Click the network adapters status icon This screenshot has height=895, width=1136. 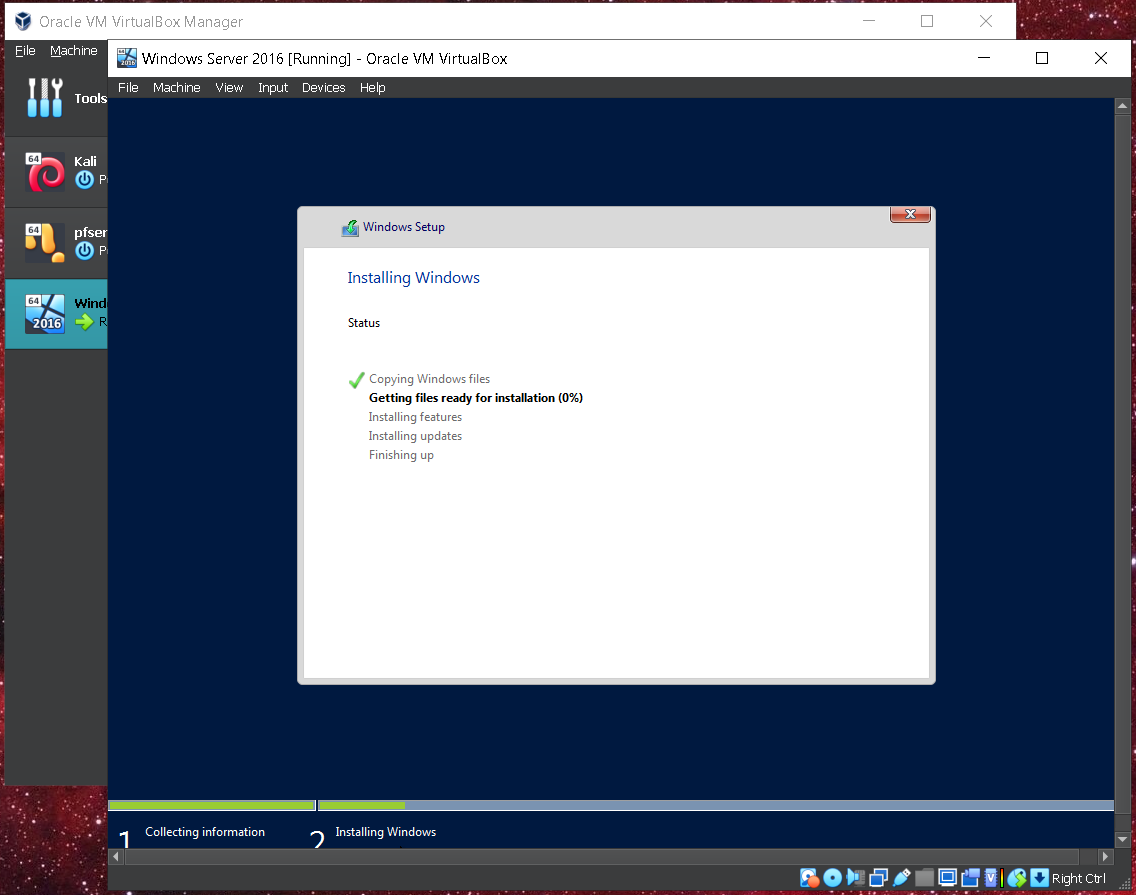point(879,878)
